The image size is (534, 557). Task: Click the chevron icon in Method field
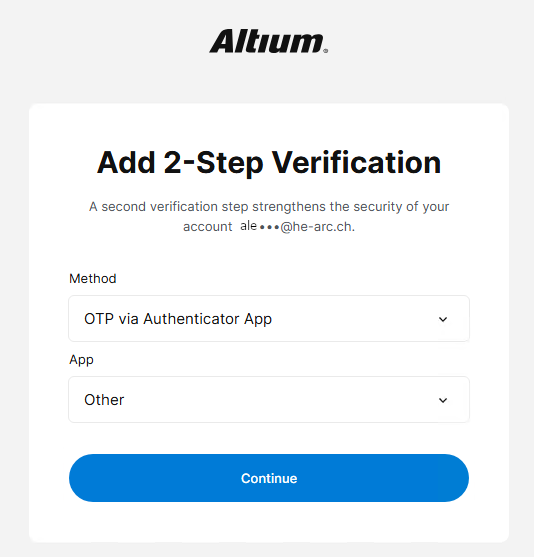[443, 319]
